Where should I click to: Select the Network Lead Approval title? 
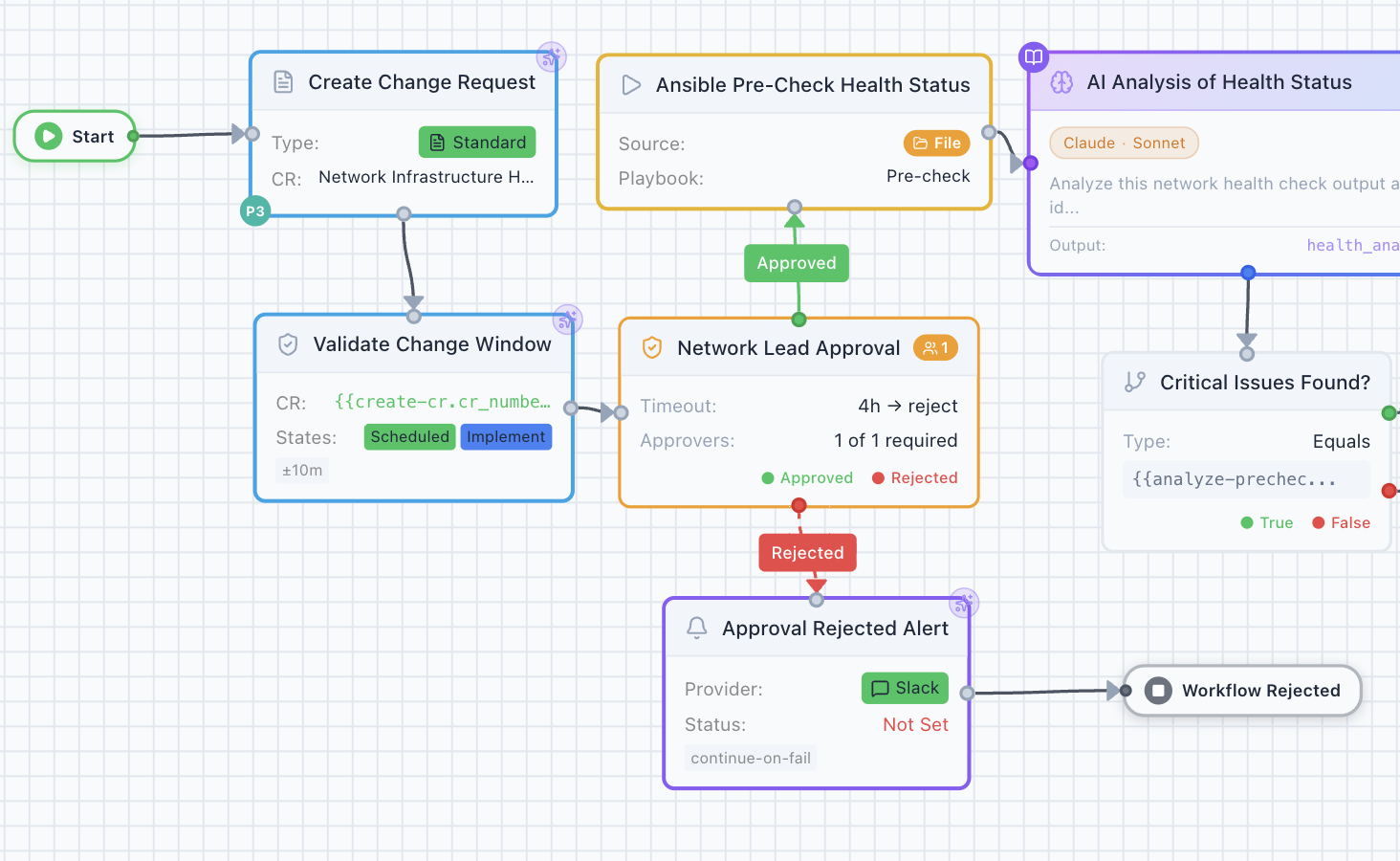coord(789,348)
